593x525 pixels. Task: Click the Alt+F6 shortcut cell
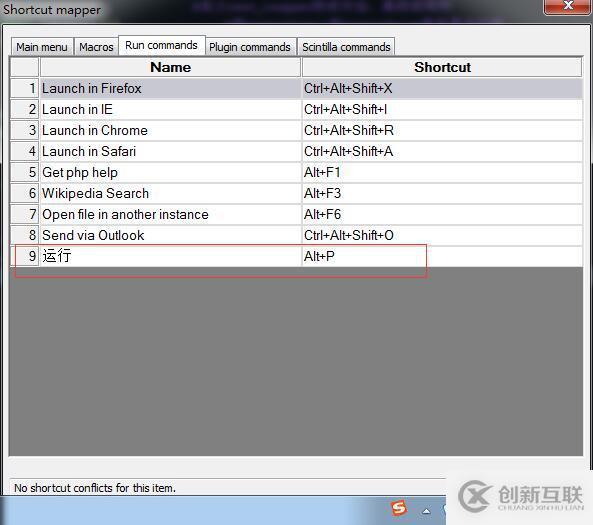click(x=442, y=214)
